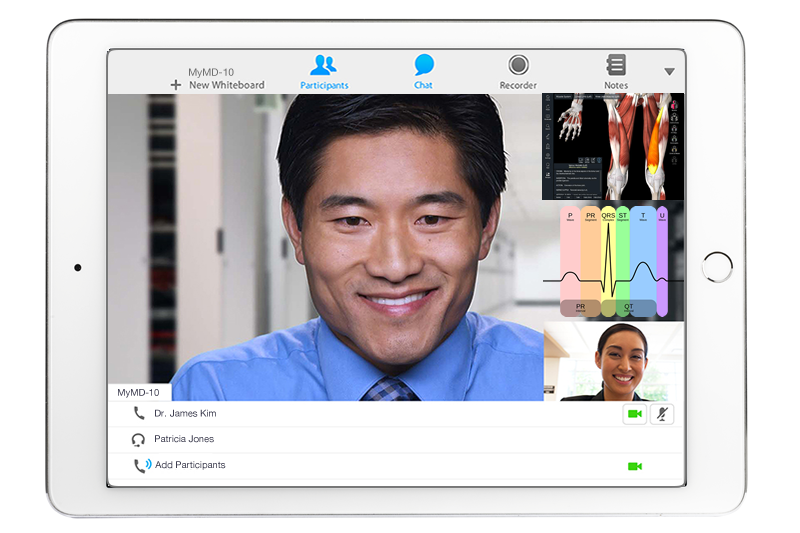Open the Notes icon

pyautogui.click(x=616, y=65)
